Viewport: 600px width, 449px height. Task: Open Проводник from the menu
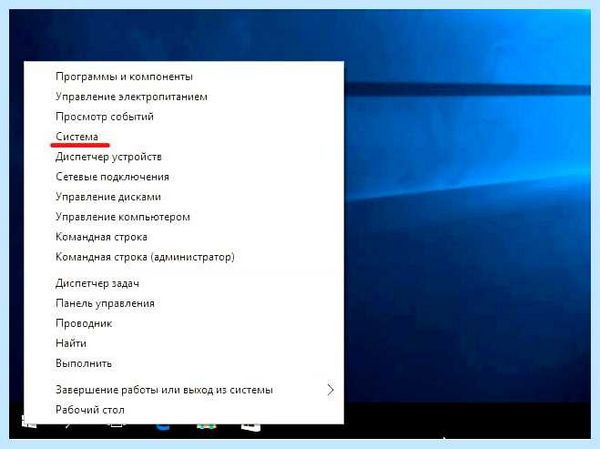(184, 323)
